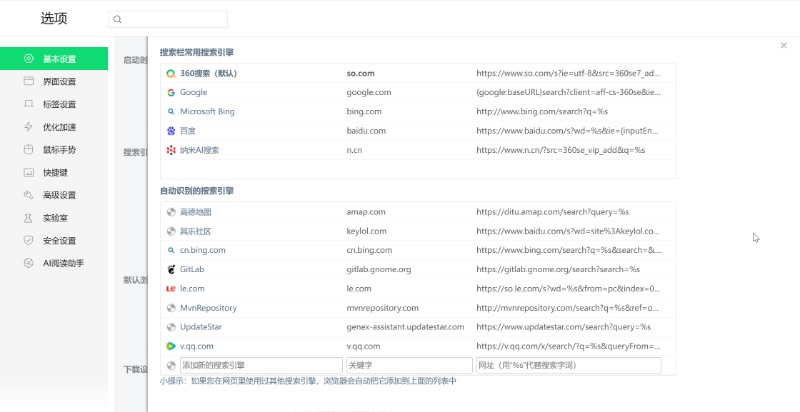Screen dimensions: 800x412
Task: Click the globe icon beside 高德地图
Action: 171,212
